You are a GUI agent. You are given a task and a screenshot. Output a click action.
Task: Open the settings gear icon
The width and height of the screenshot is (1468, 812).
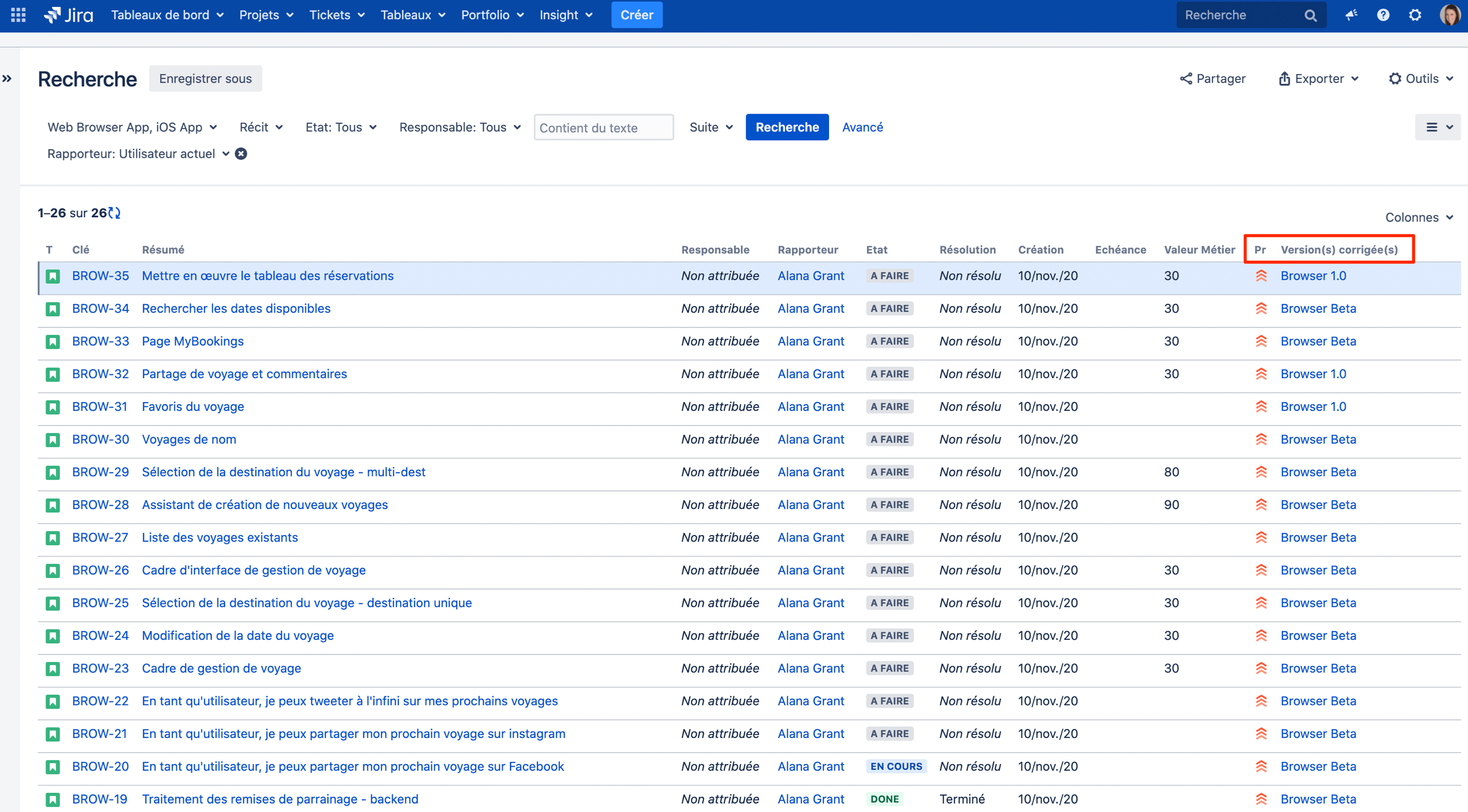1415,15
